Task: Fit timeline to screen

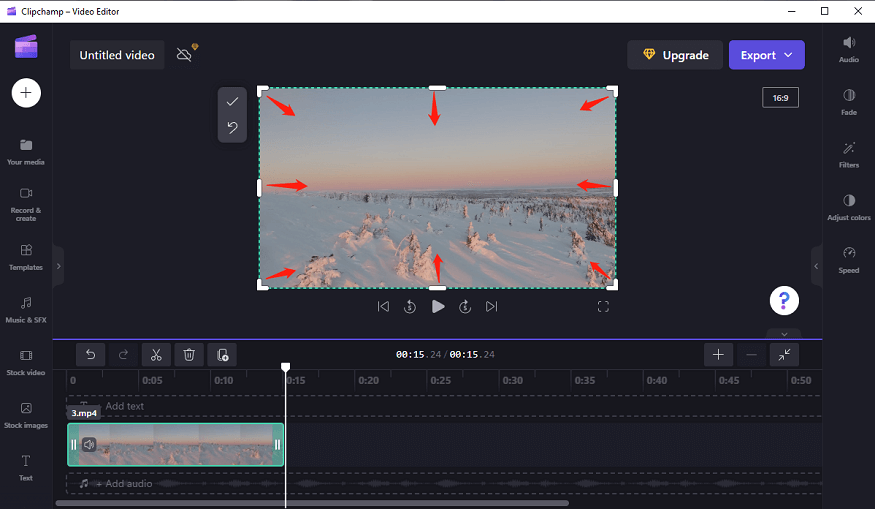Action: pos(784,355)
